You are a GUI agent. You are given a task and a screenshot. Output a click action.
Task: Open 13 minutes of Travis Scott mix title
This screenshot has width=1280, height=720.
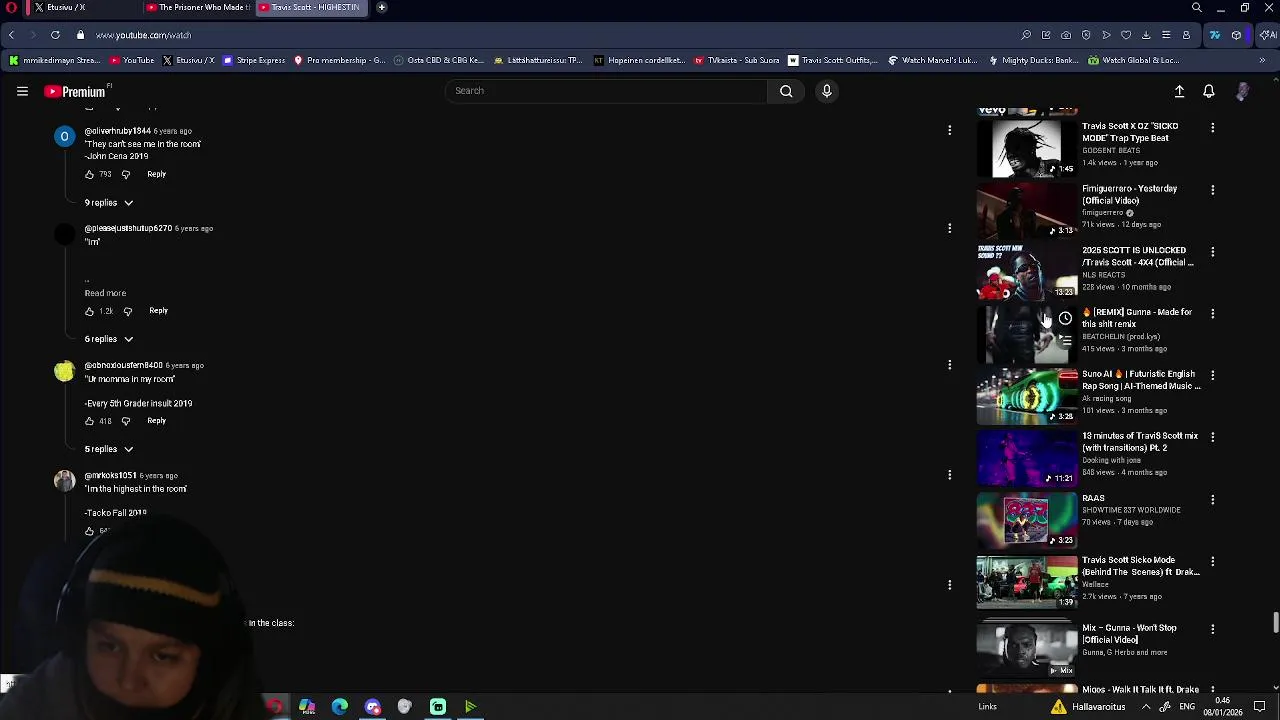point(1140,442)
